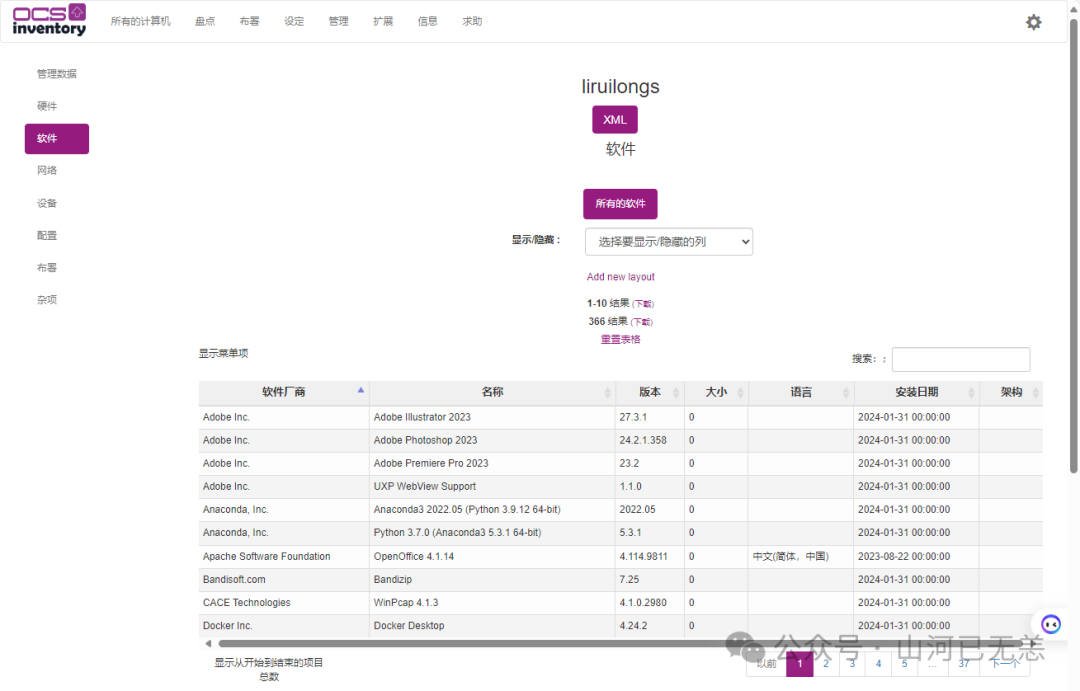The width and height of the screenshot is (1080, 691).
Task: Open the floating chat assistant icon
Action: 1050,624
